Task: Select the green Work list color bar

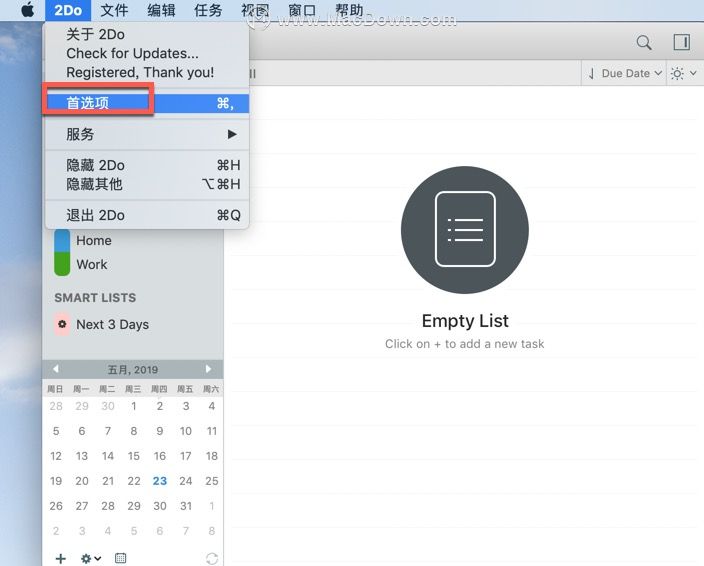Action: [62, 264]
